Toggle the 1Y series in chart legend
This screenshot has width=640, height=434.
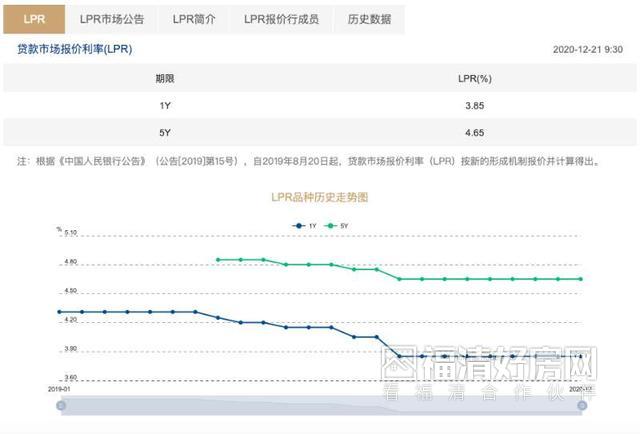(x=304, y=226)
